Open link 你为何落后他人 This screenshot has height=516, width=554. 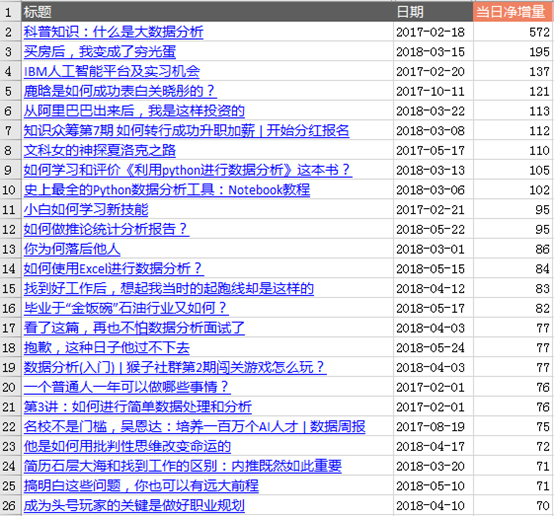click(72, 249)
